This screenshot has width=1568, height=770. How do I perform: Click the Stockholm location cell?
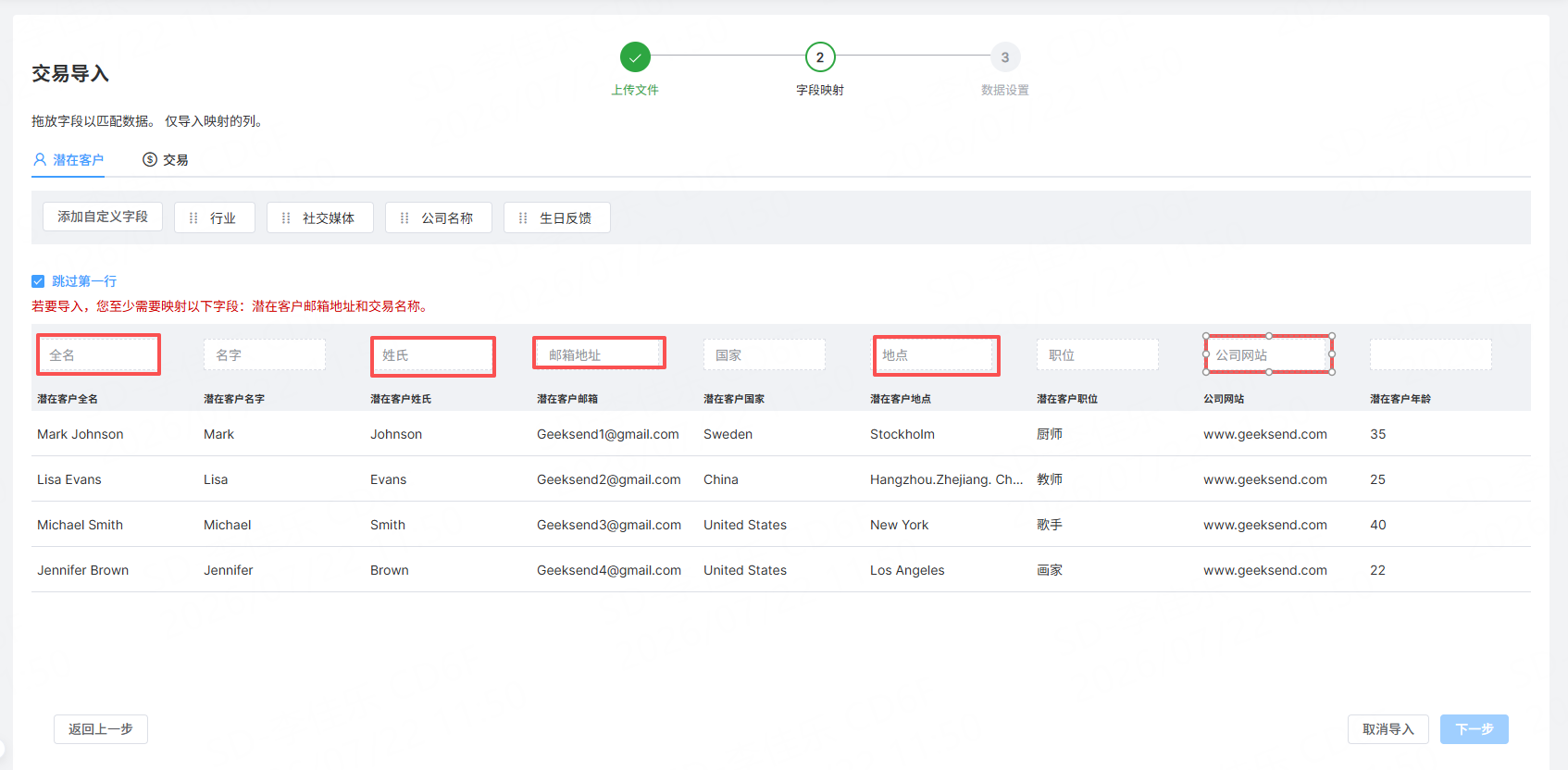coord(902,434)
